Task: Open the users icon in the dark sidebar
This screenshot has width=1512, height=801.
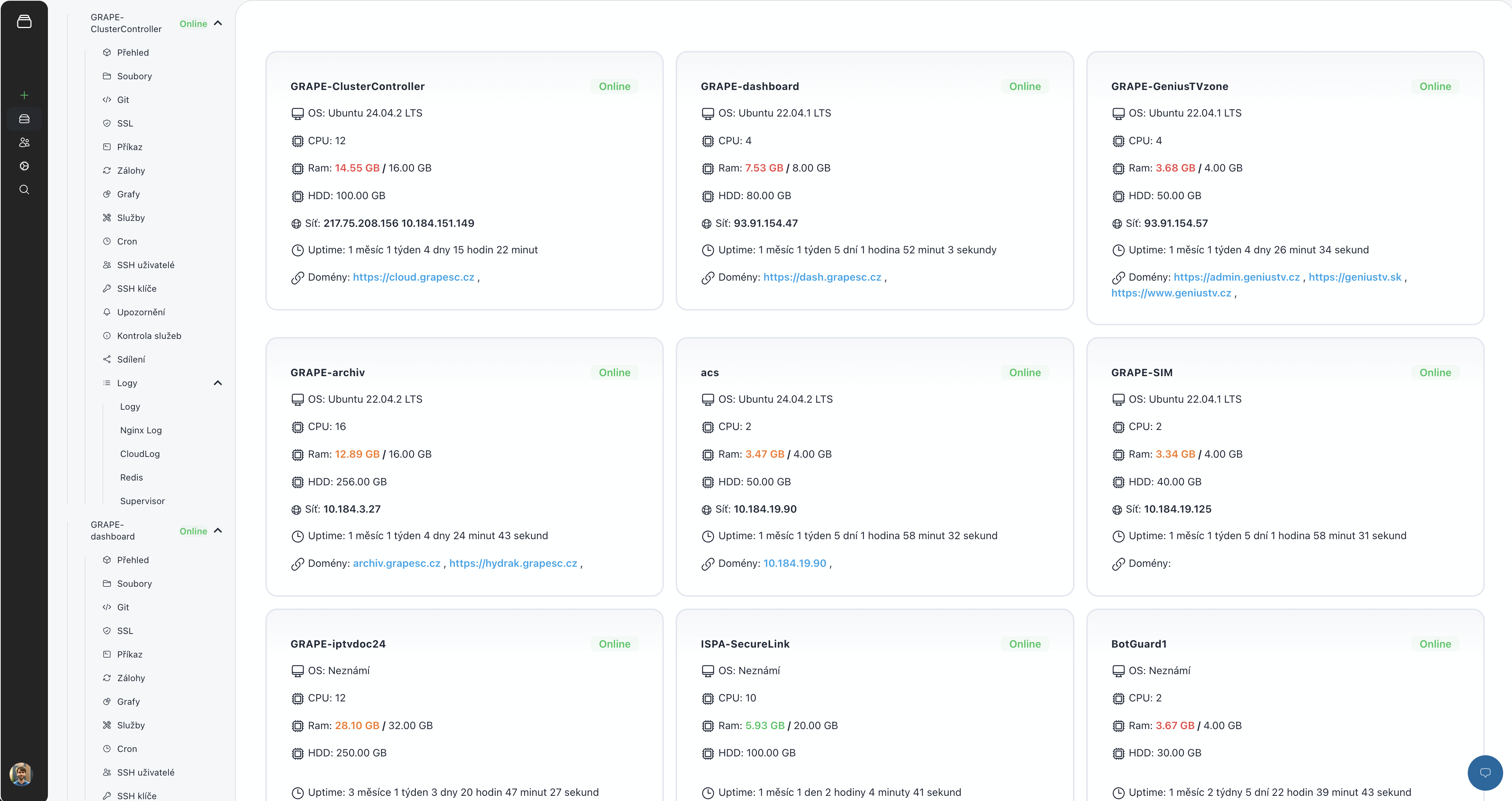Action: (x=24, y=142)
